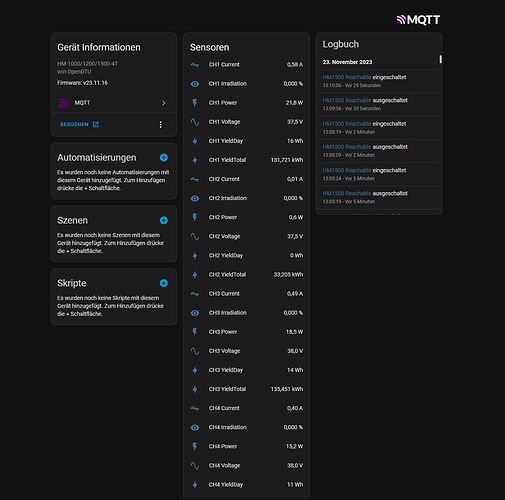
Task: Click the CH3 Irradiation eye icon
Action: coord(195,313)
